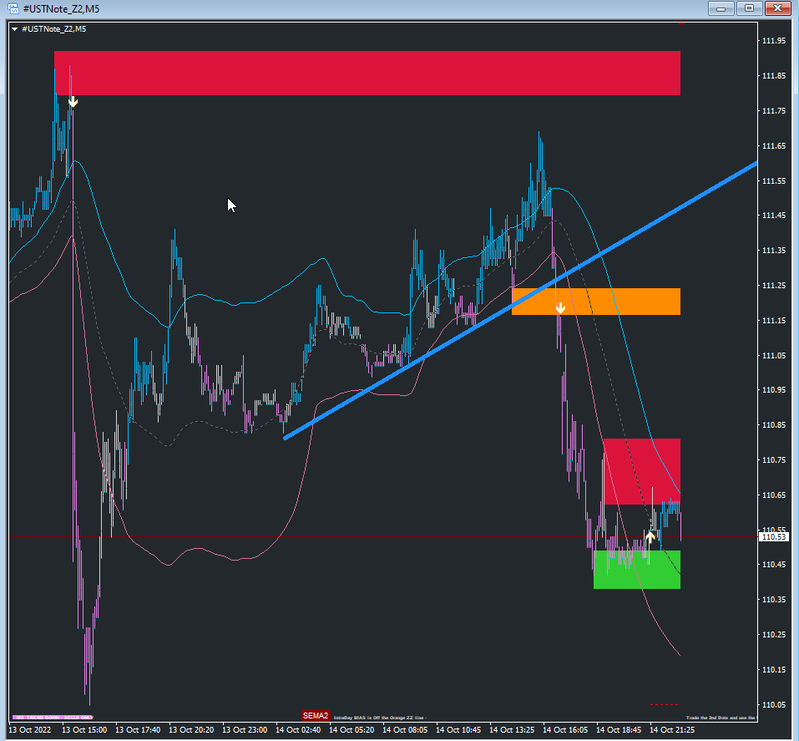Click the 14 Oct 21:25 time label
799x741 pixels.
[x=672, y=730]
